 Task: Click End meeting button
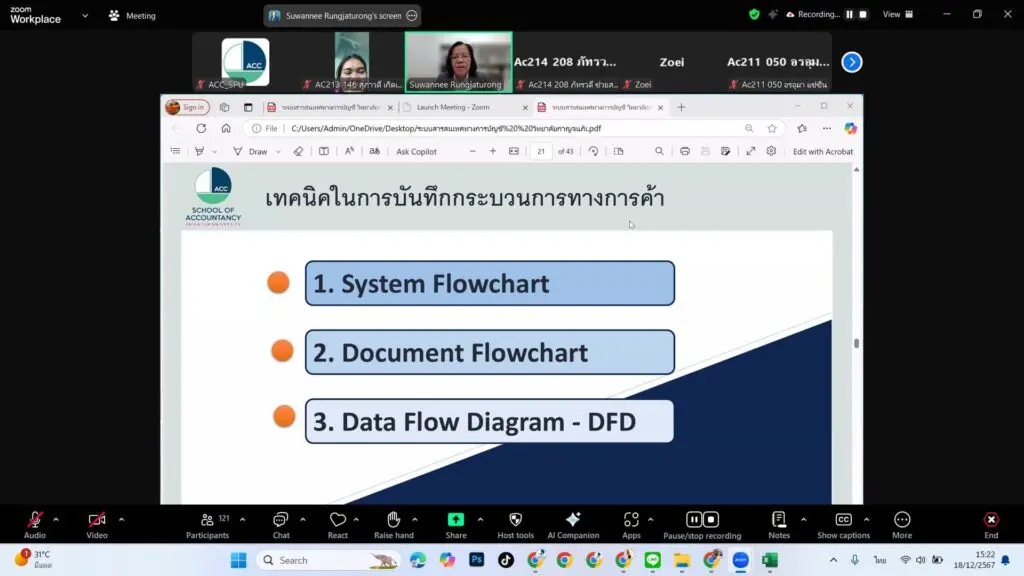991,525
